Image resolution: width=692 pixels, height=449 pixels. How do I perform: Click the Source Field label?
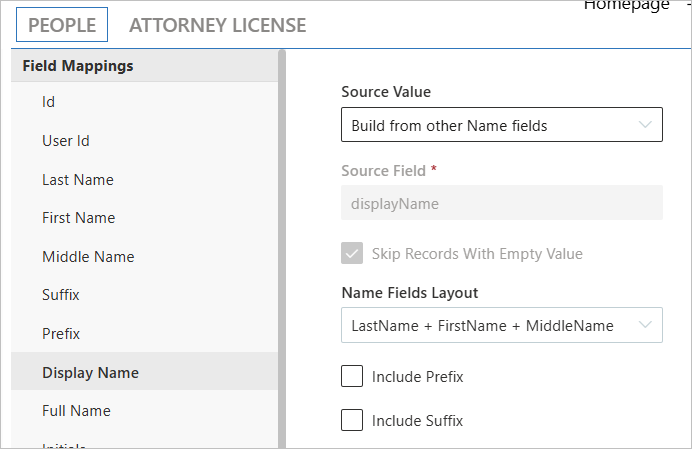click(x=384, y=170)
